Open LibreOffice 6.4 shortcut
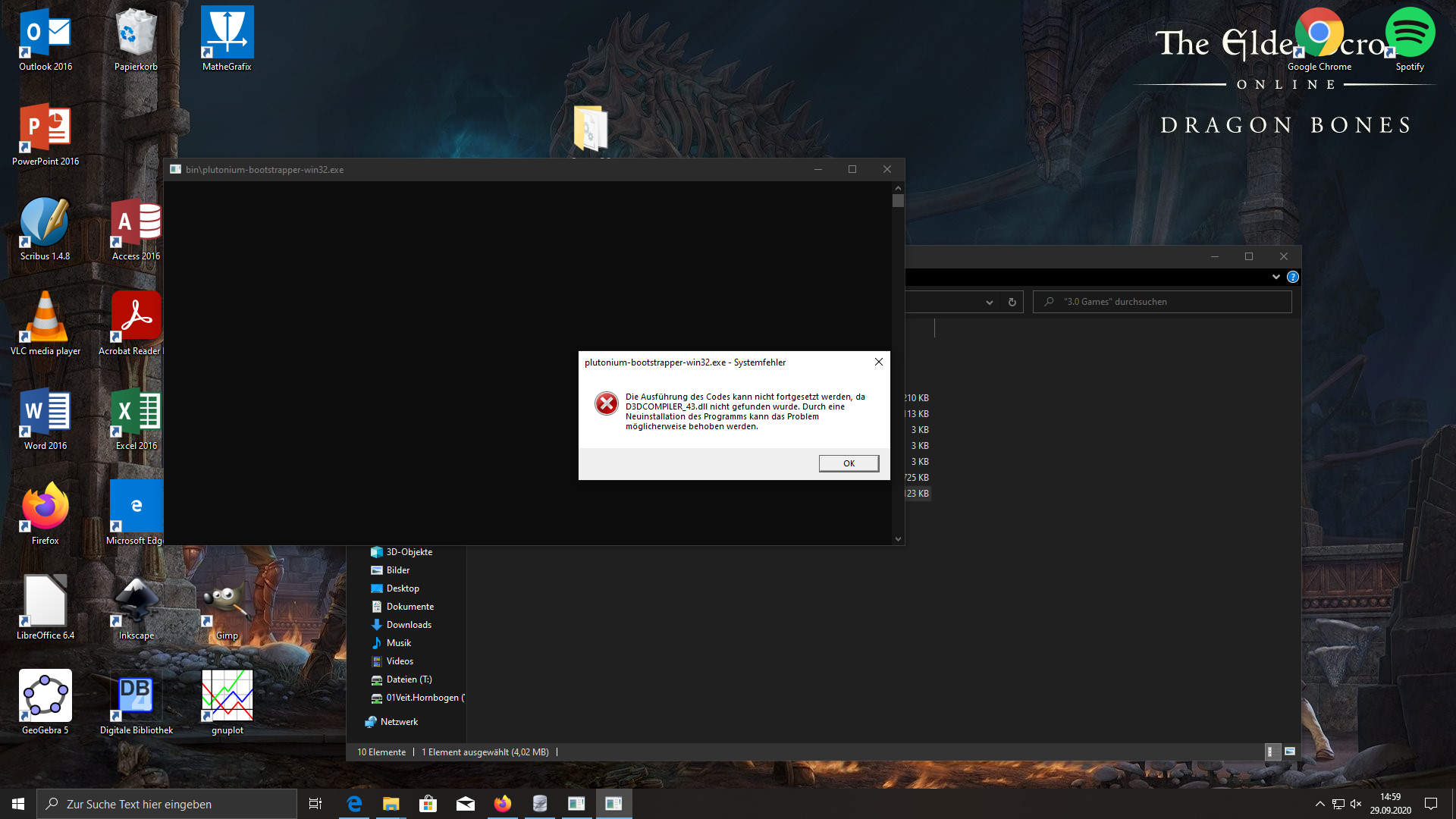Screen dimensions: 1456x819 click(45, 608)
